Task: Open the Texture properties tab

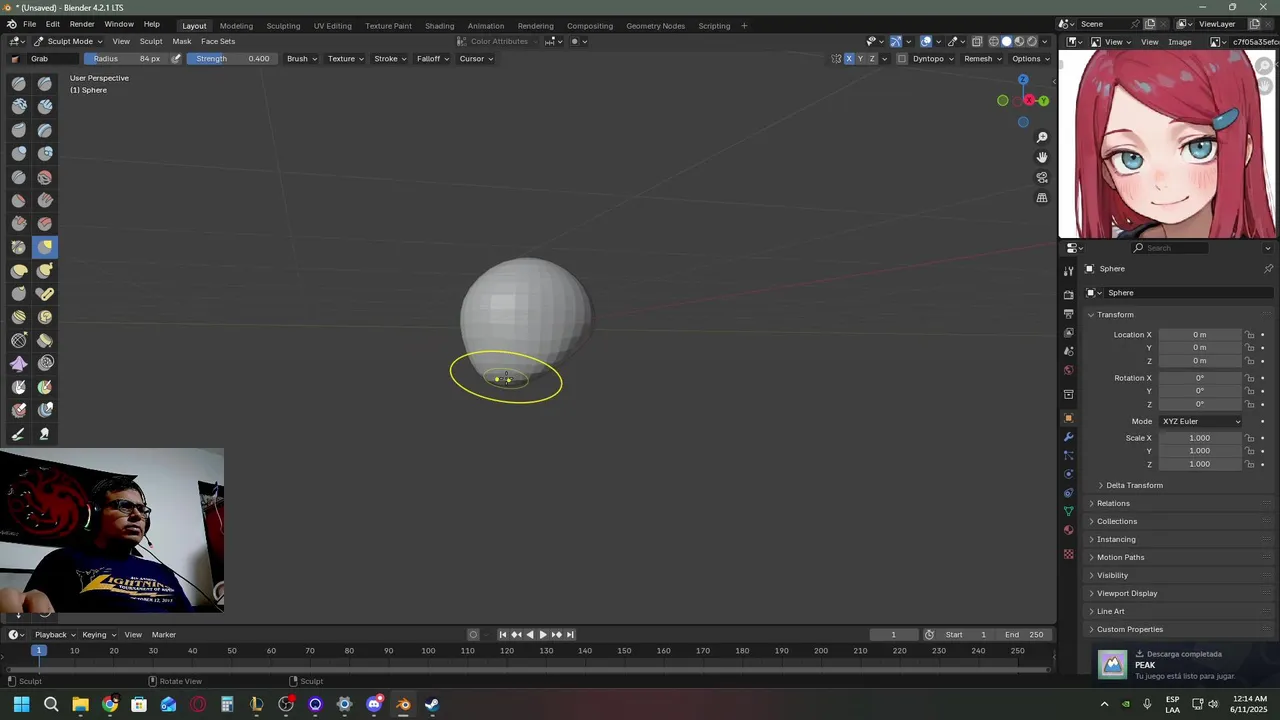Action: pos(1068,554)
